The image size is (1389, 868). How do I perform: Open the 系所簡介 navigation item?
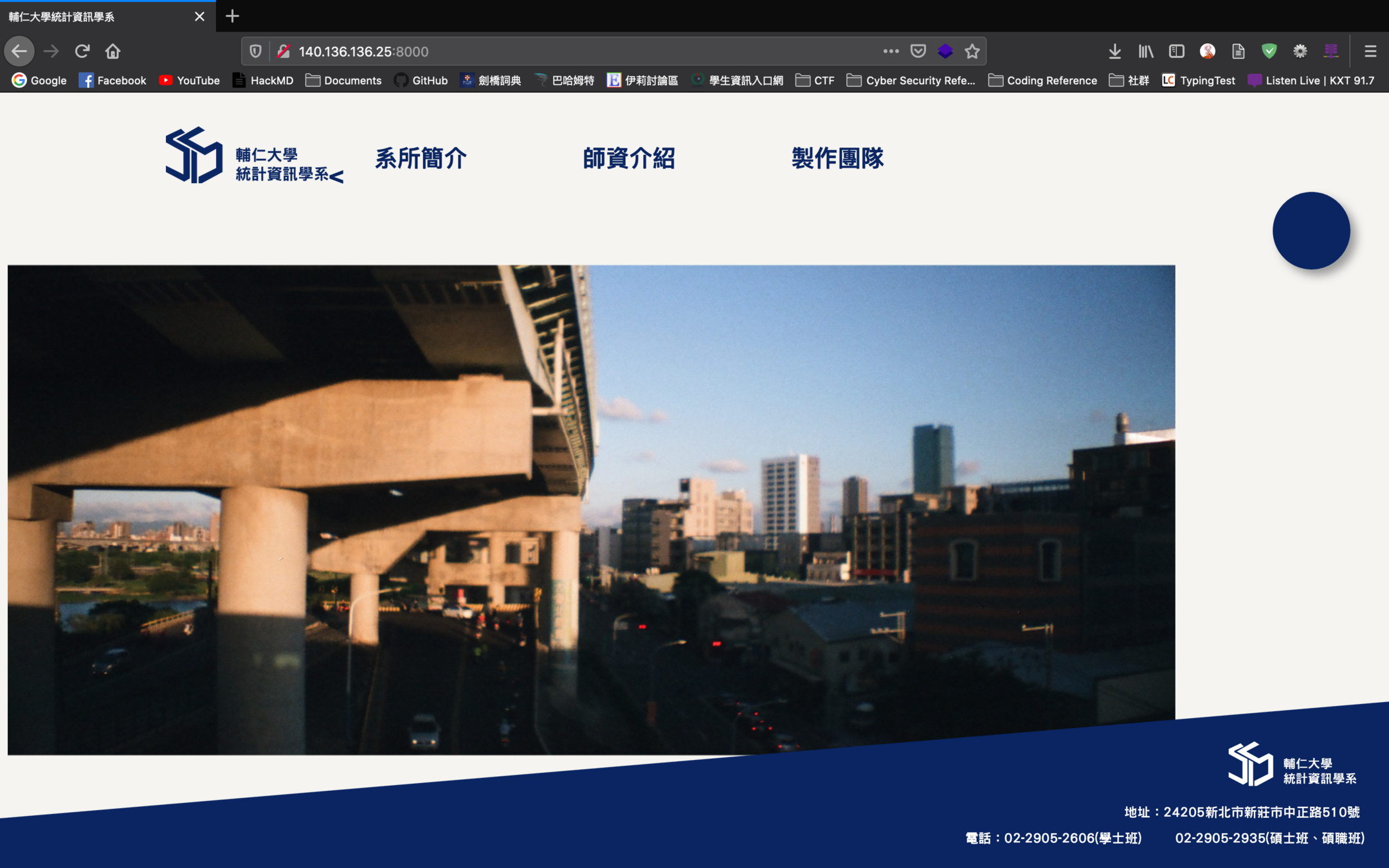pos(421,158)
